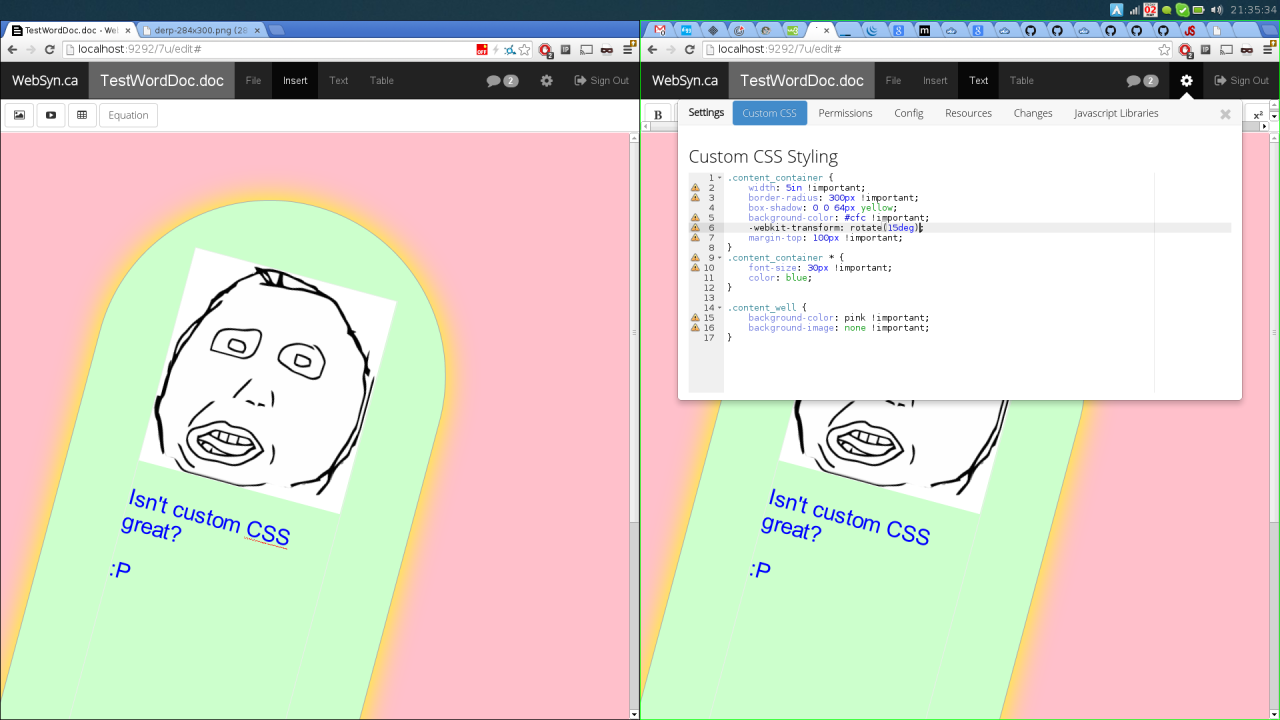
Task: Open the Chrome menu in right browser
Action: pos(1270,48)
